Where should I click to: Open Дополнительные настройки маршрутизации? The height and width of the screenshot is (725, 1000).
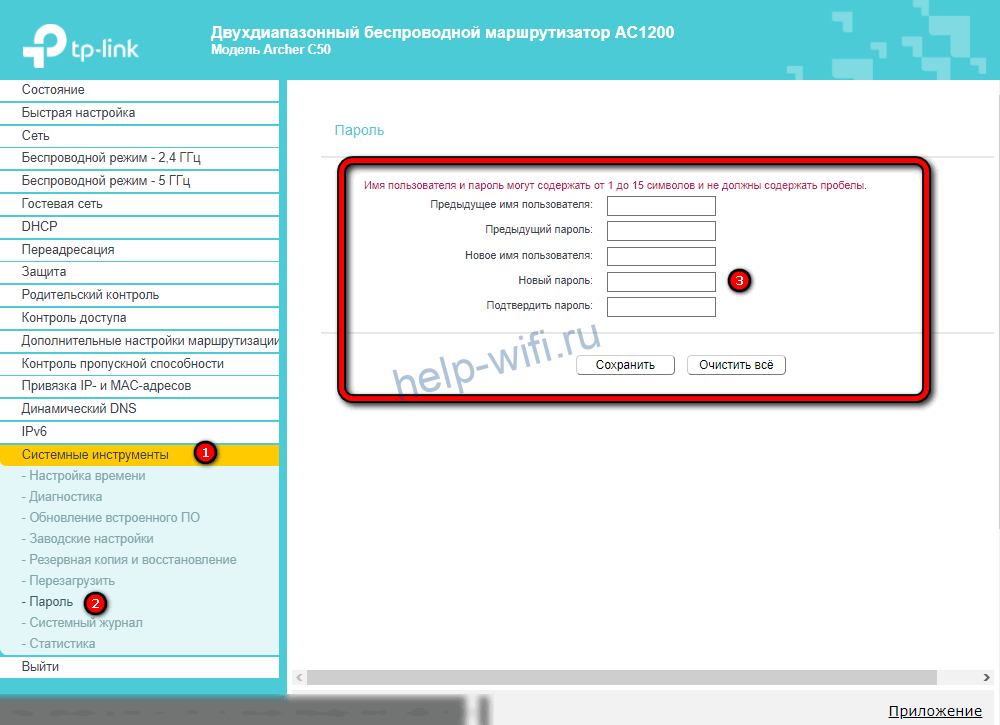[139, 341]
